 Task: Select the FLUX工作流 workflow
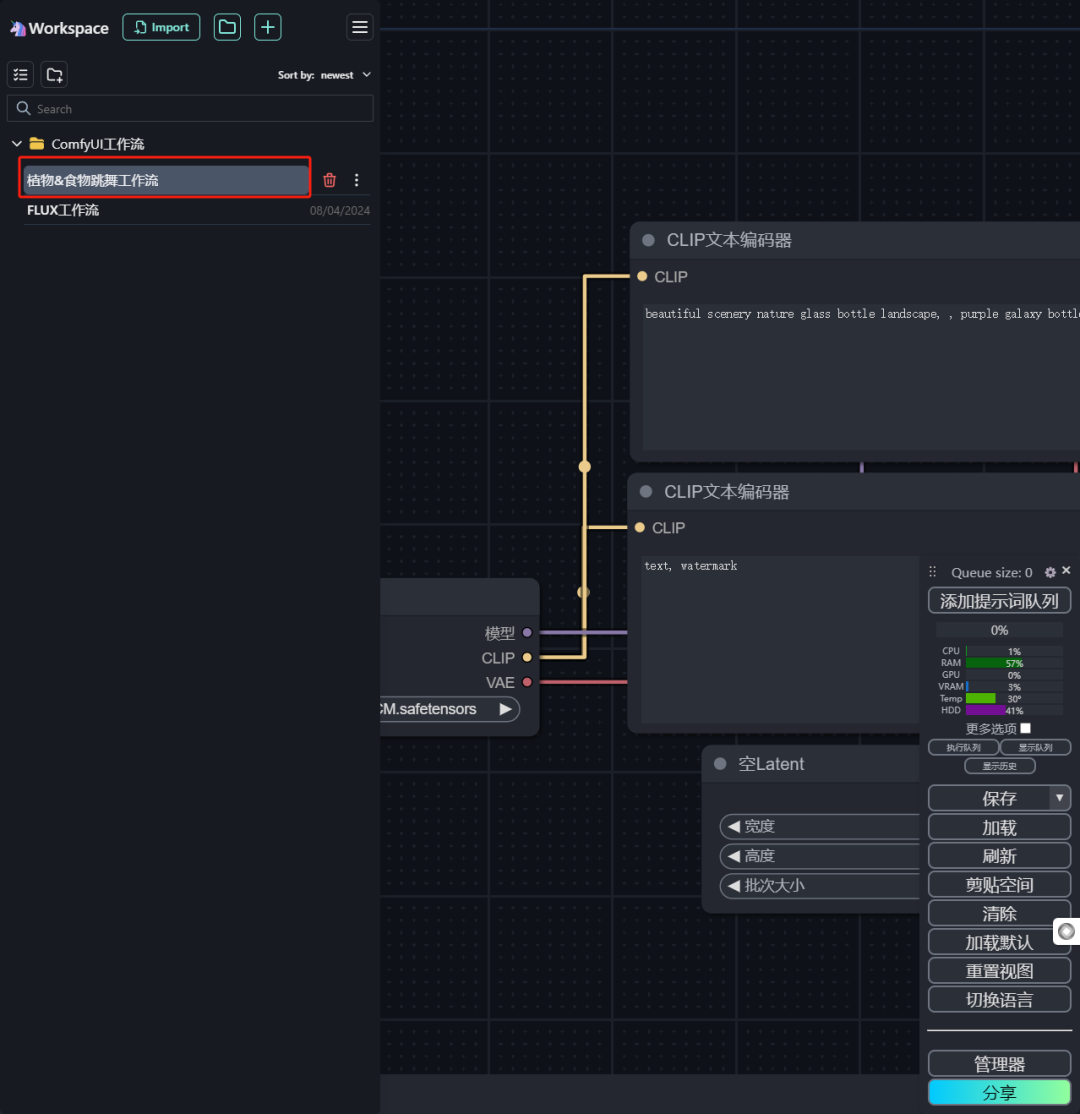[x=63, y=210]
